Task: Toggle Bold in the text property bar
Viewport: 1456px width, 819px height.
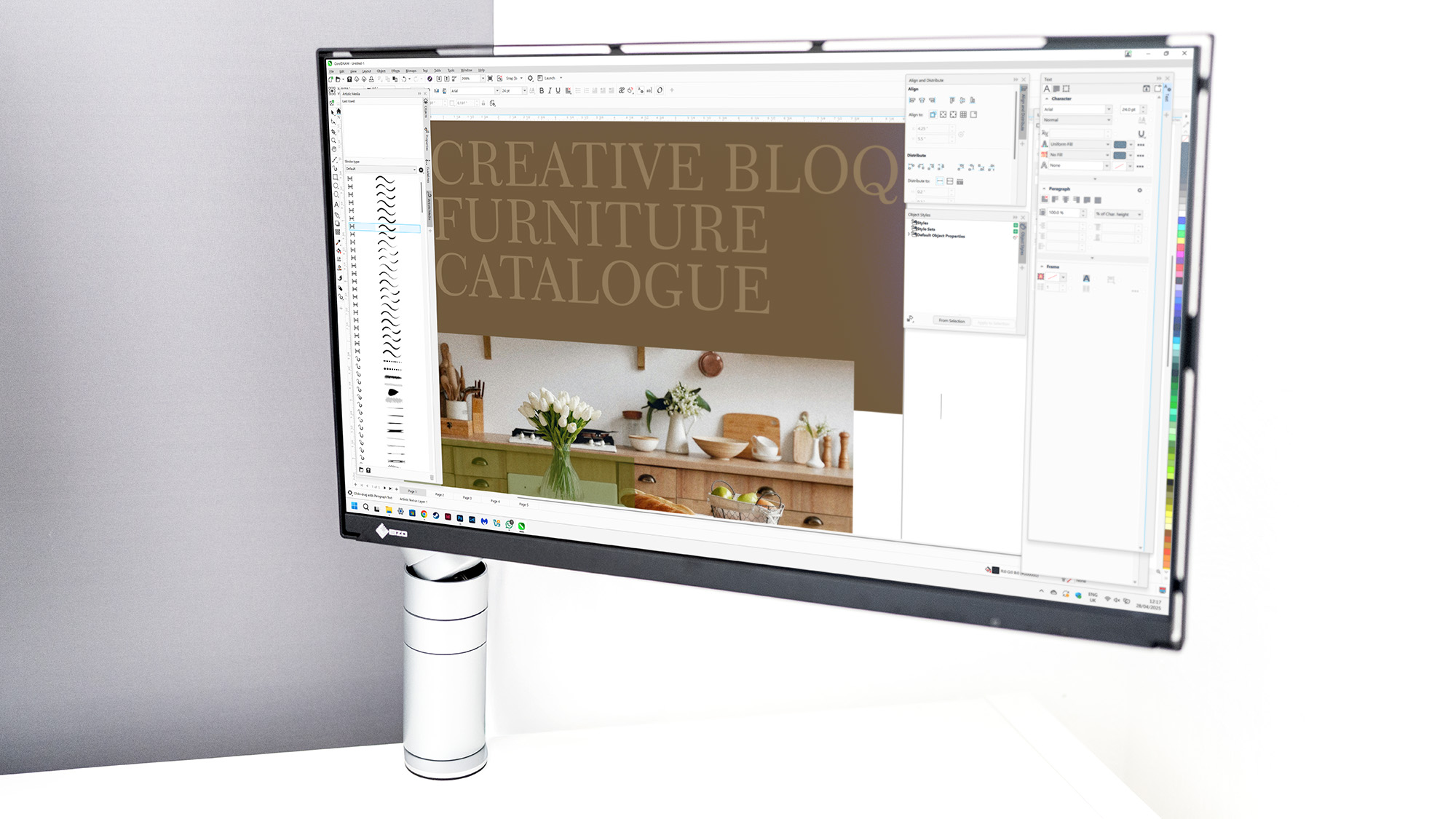Action: click(541, 91)
